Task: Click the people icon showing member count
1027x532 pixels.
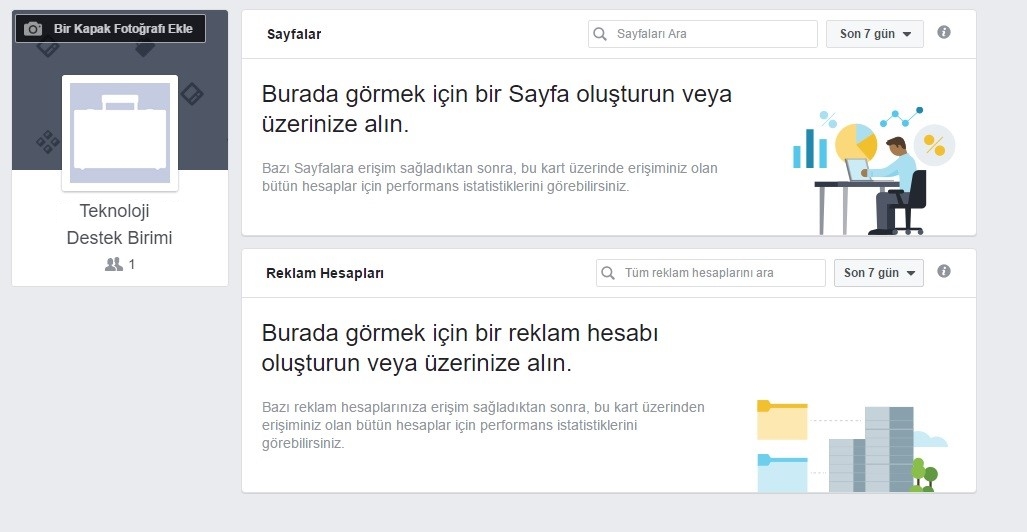Action: tap(114, 264)
